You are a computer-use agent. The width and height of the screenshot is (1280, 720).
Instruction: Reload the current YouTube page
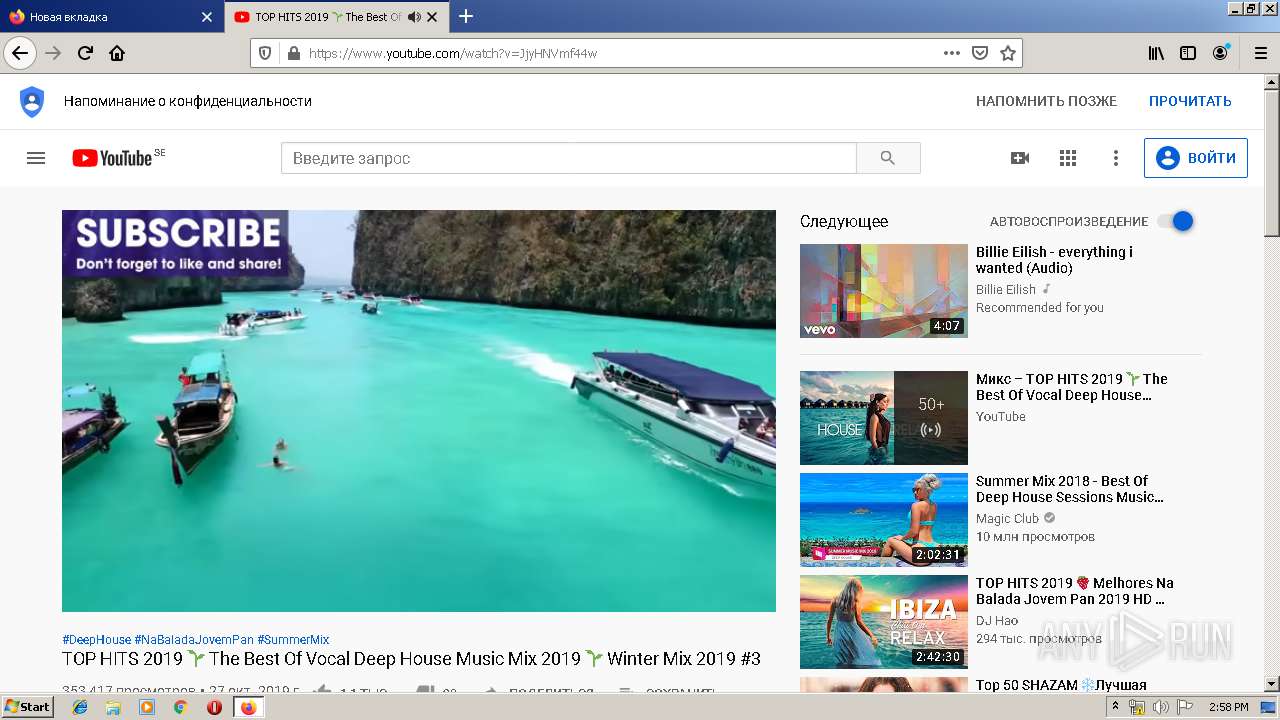tap(85, 53)
